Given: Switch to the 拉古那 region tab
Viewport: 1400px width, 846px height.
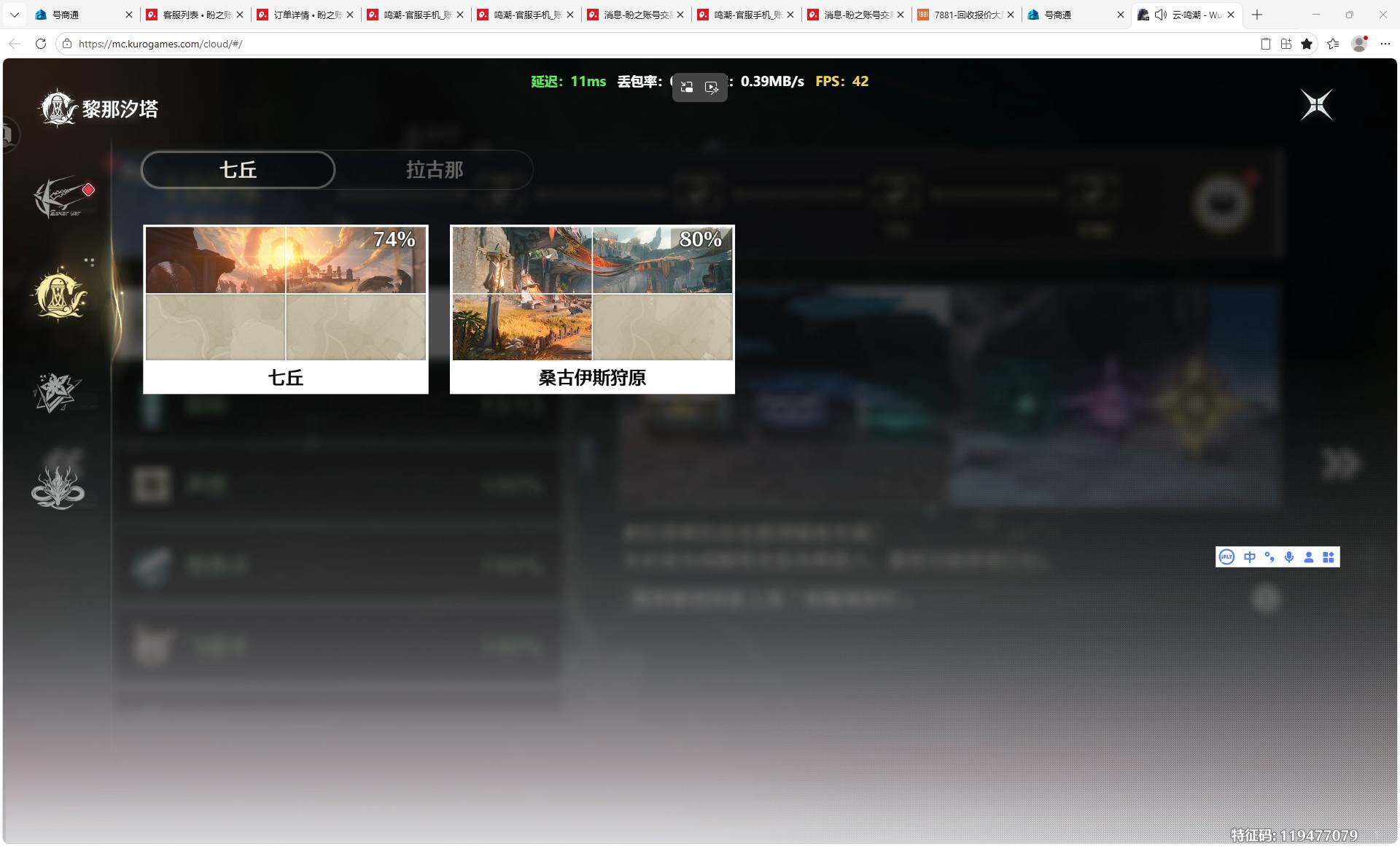Looking at the screenshot, I should [435, 170].
